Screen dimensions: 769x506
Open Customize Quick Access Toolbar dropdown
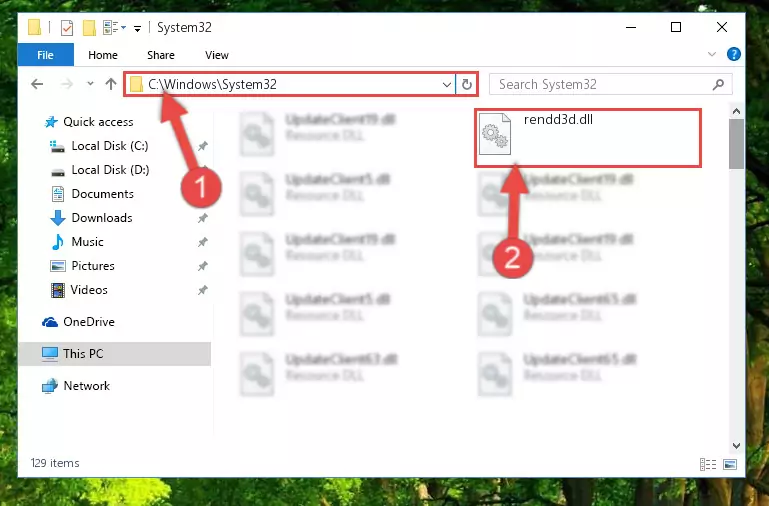tap(137, 28)
